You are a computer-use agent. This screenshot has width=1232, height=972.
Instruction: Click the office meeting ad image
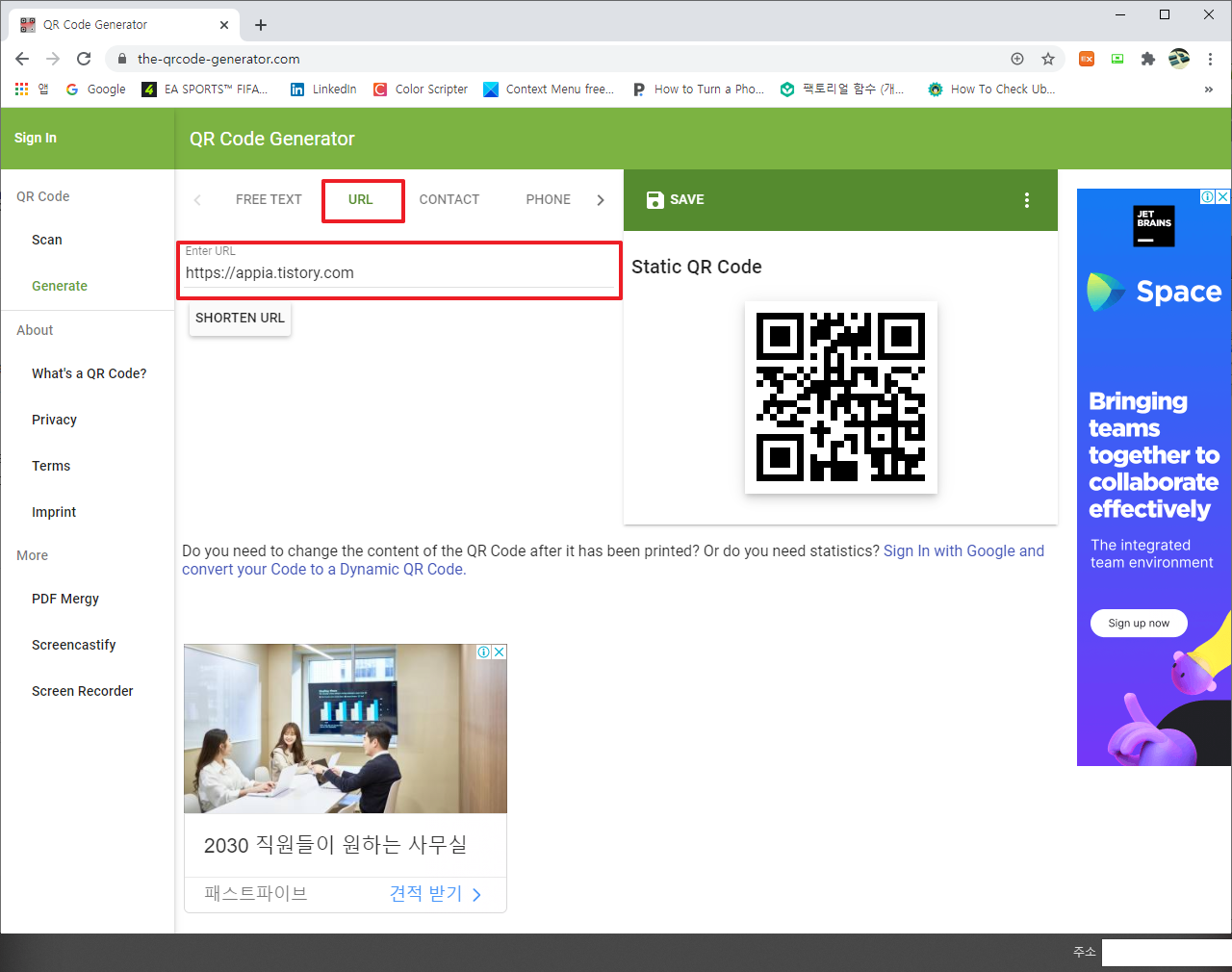coord(346,729)
